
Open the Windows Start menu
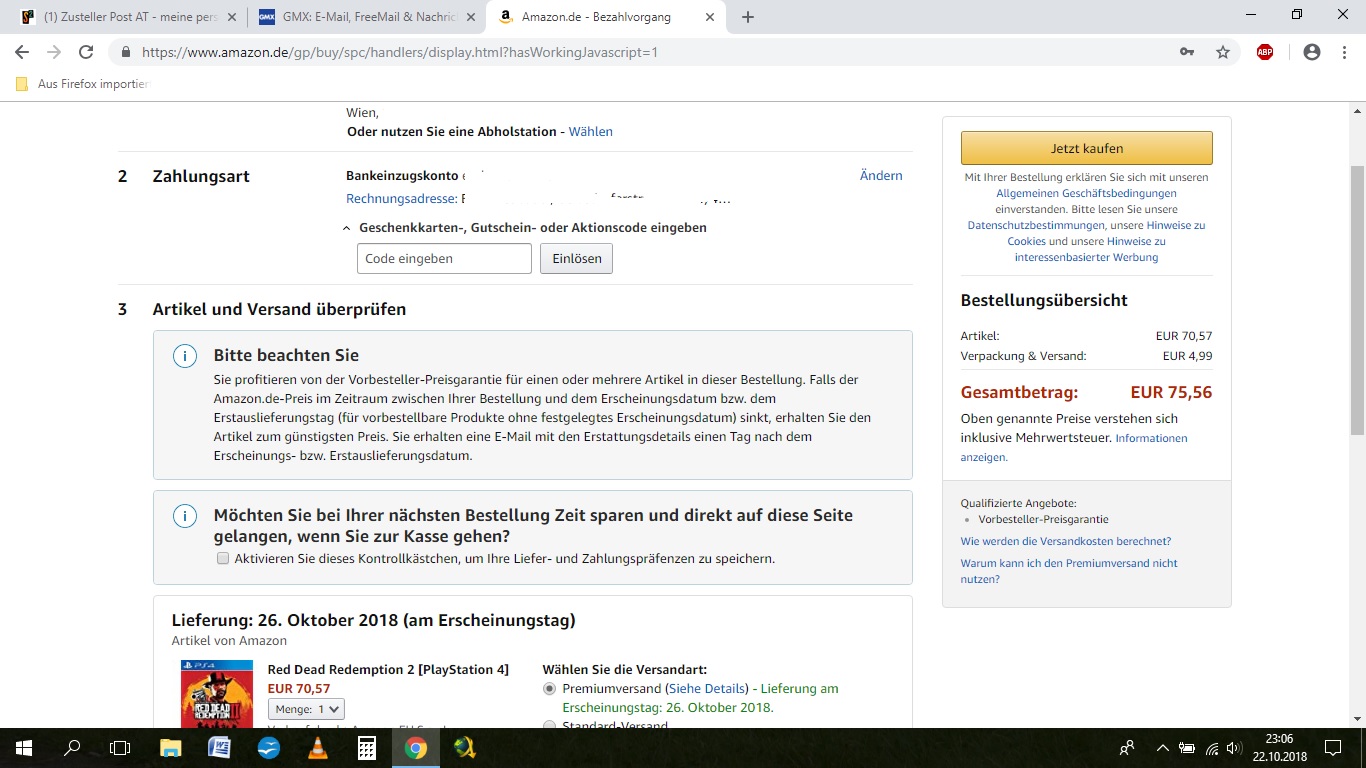[x=24, y=748]
